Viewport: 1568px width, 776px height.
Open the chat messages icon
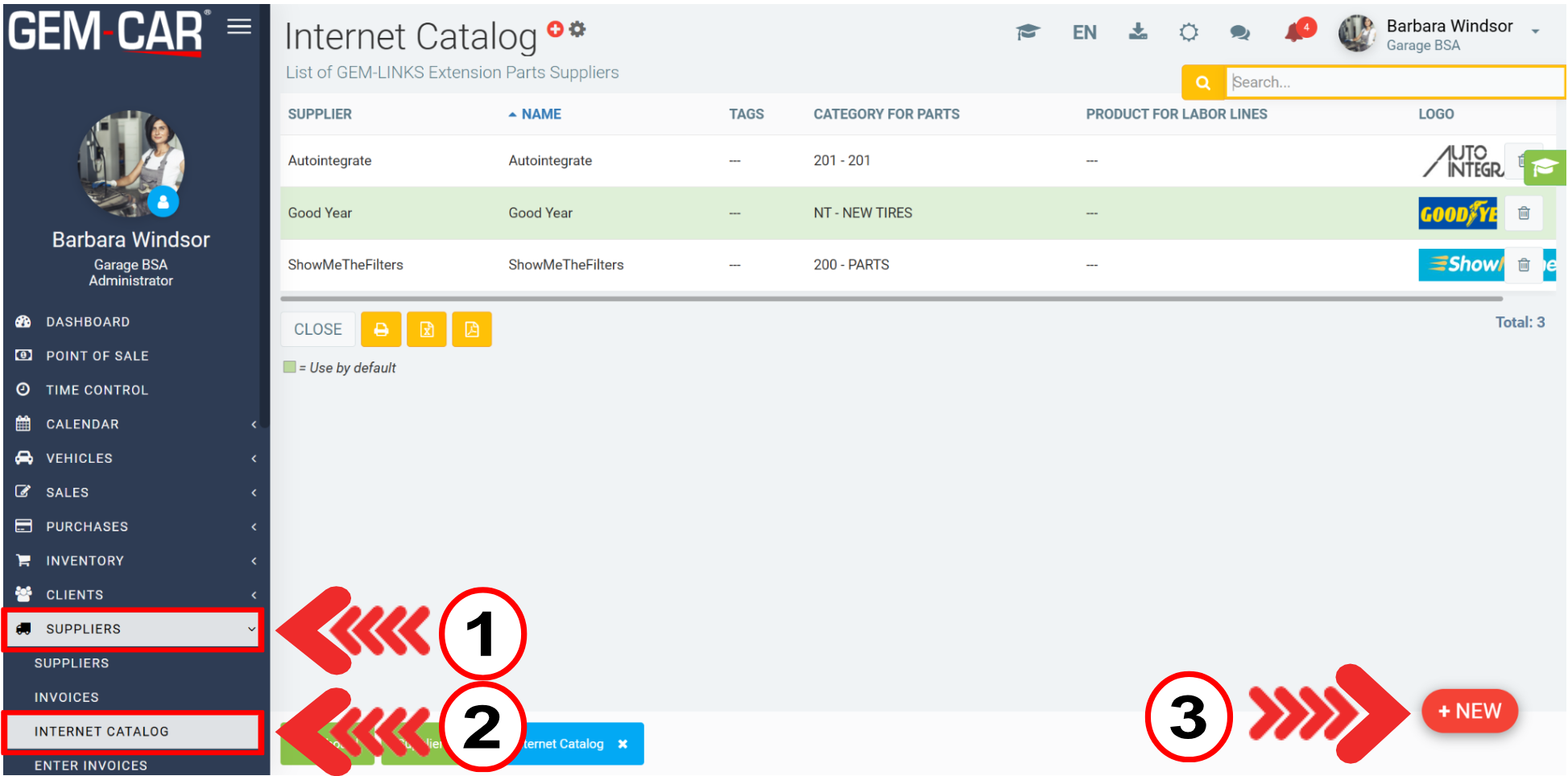pyautogui.click(x=1239, y=32)
